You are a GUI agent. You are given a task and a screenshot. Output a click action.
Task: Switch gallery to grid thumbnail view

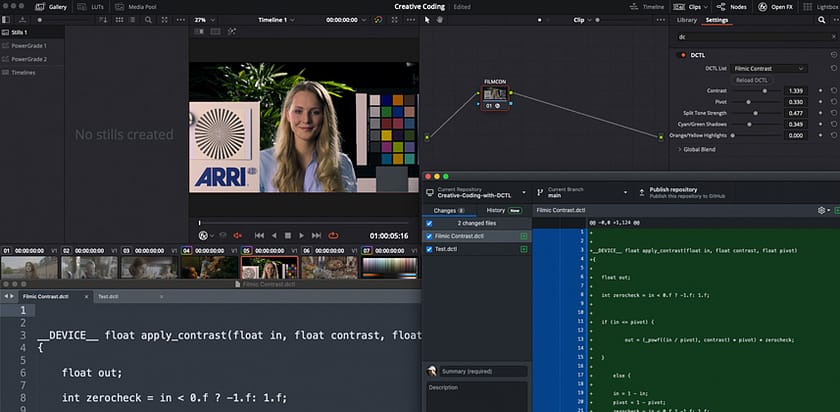click(x=119, y=20)
